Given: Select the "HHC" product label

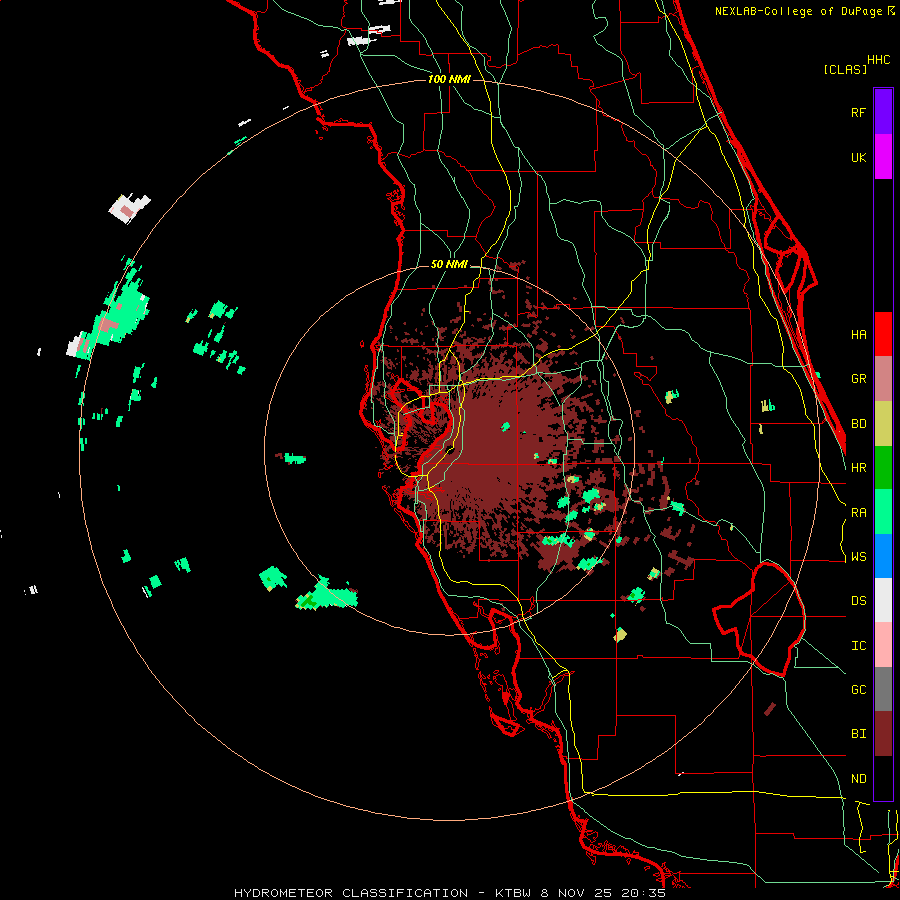Looking at the screenshot, I should tap(878, 60).
